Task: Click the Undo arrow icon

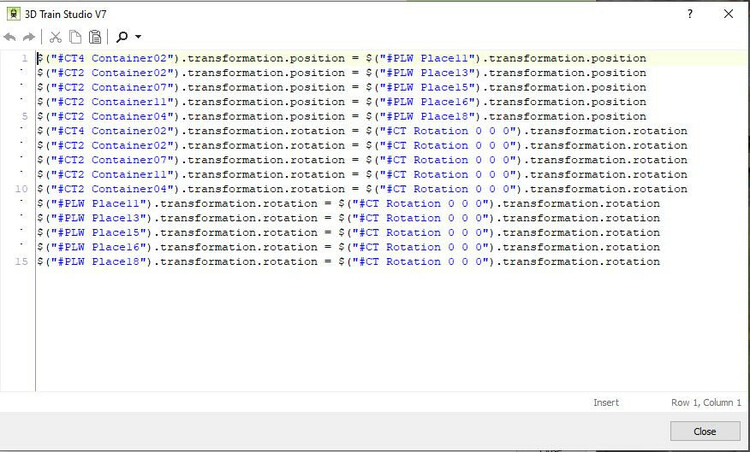Action: (x=10, y=37)
